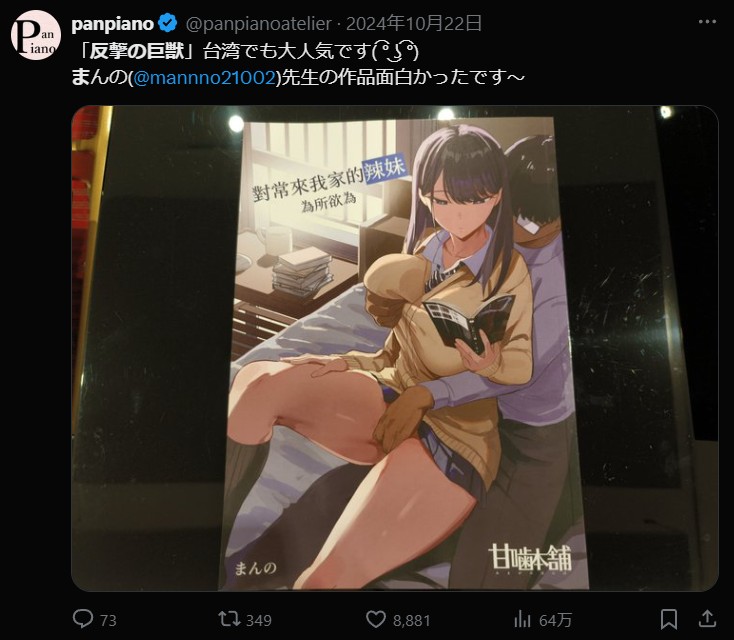This screenshot has width=734, height=640.
Task: Open the three-dot more options menu
Action: pos(707,22)
